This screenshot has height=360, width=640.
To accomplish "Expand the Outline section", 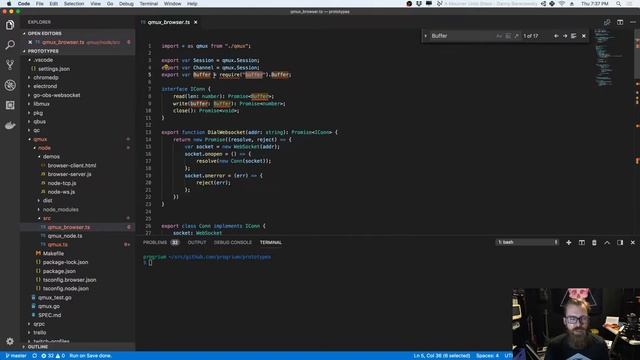I will coord(78,347).
